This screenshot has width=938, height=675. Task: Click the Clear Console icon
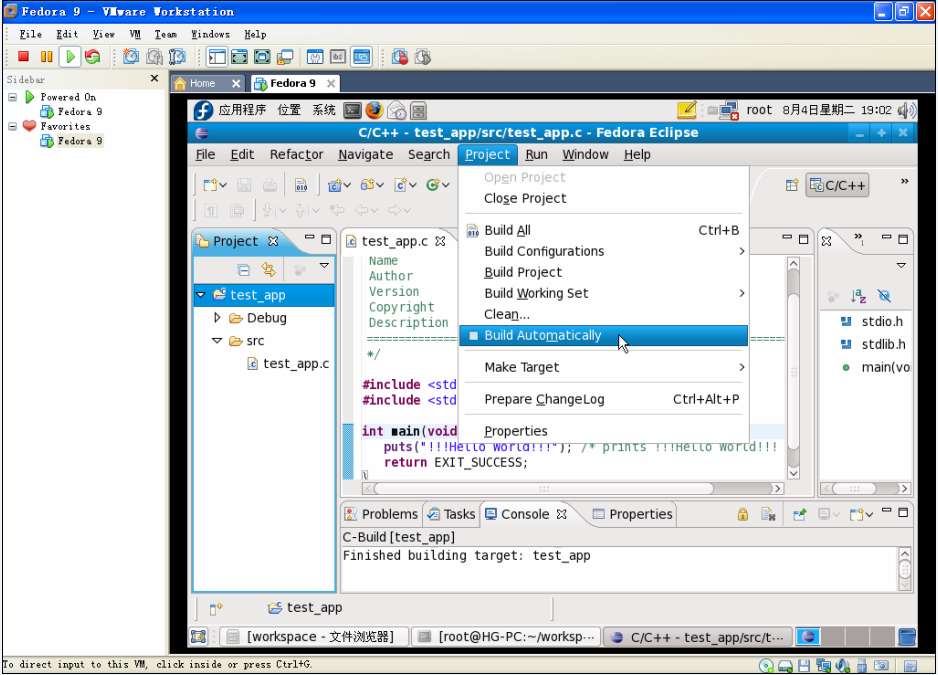[x=768, y=514]
